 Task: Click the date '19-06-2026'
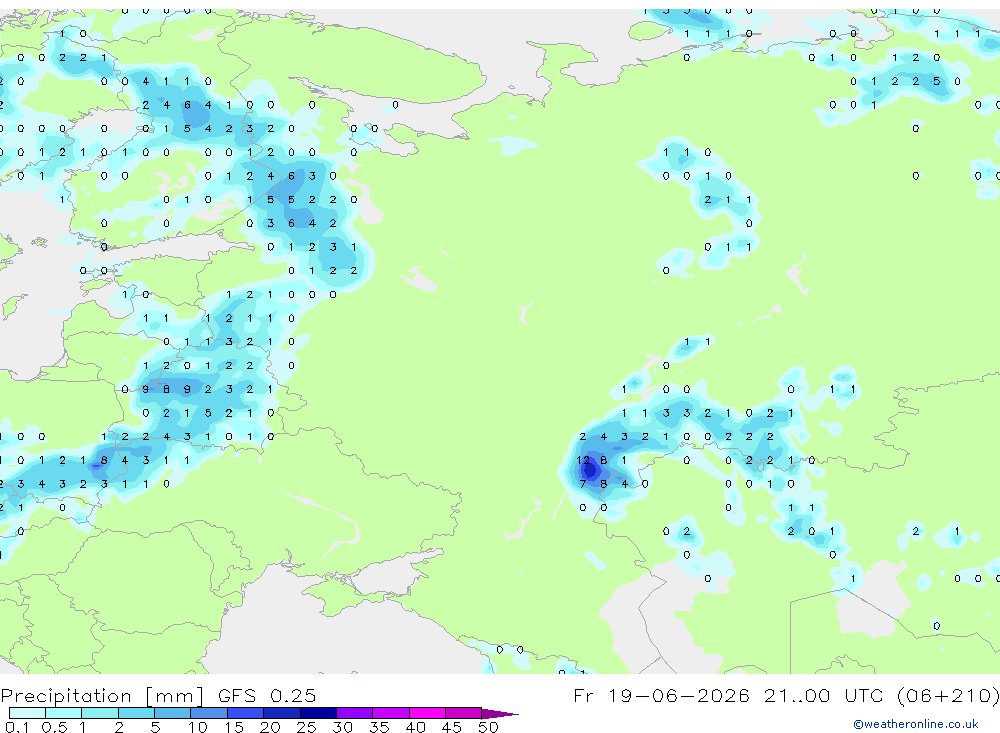[679, 695]
